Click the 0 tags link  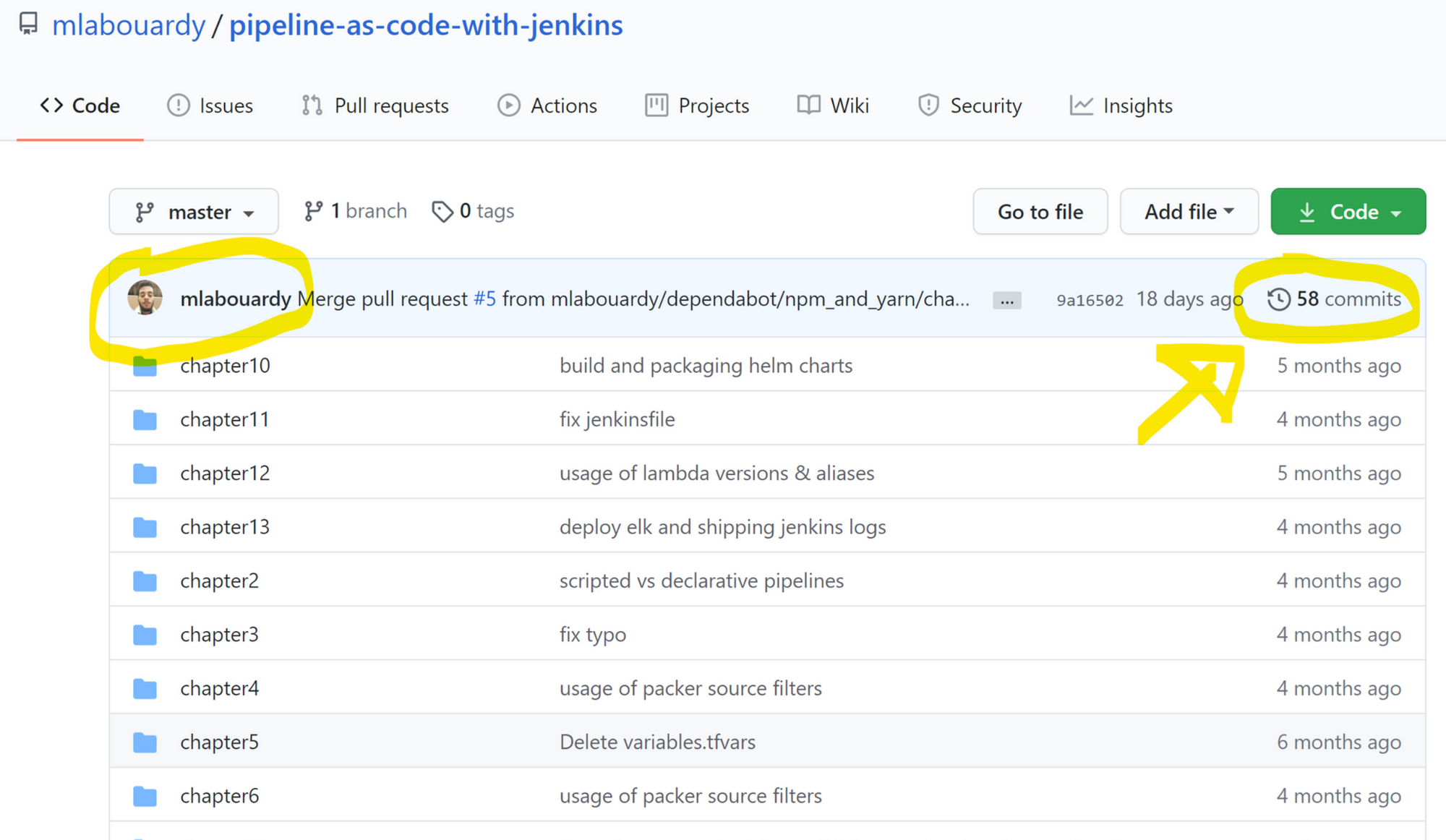coord(474,211)
